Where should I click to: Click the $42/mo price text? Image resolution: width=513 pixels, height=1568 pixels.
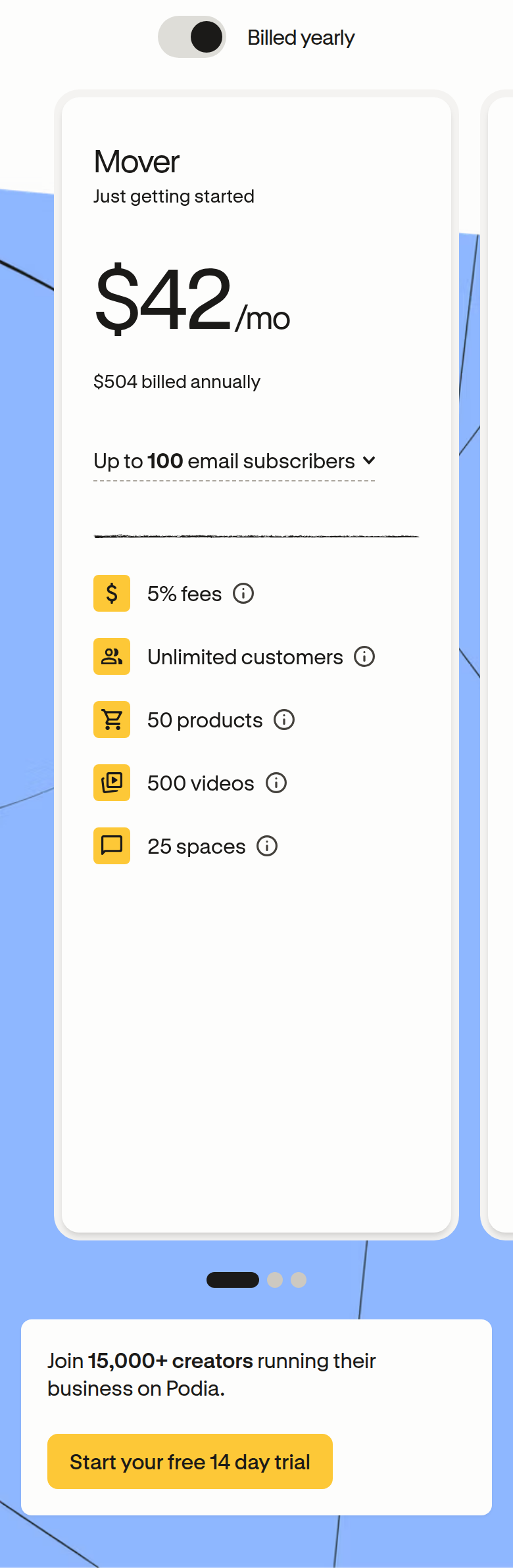click(x=192, y=299)
